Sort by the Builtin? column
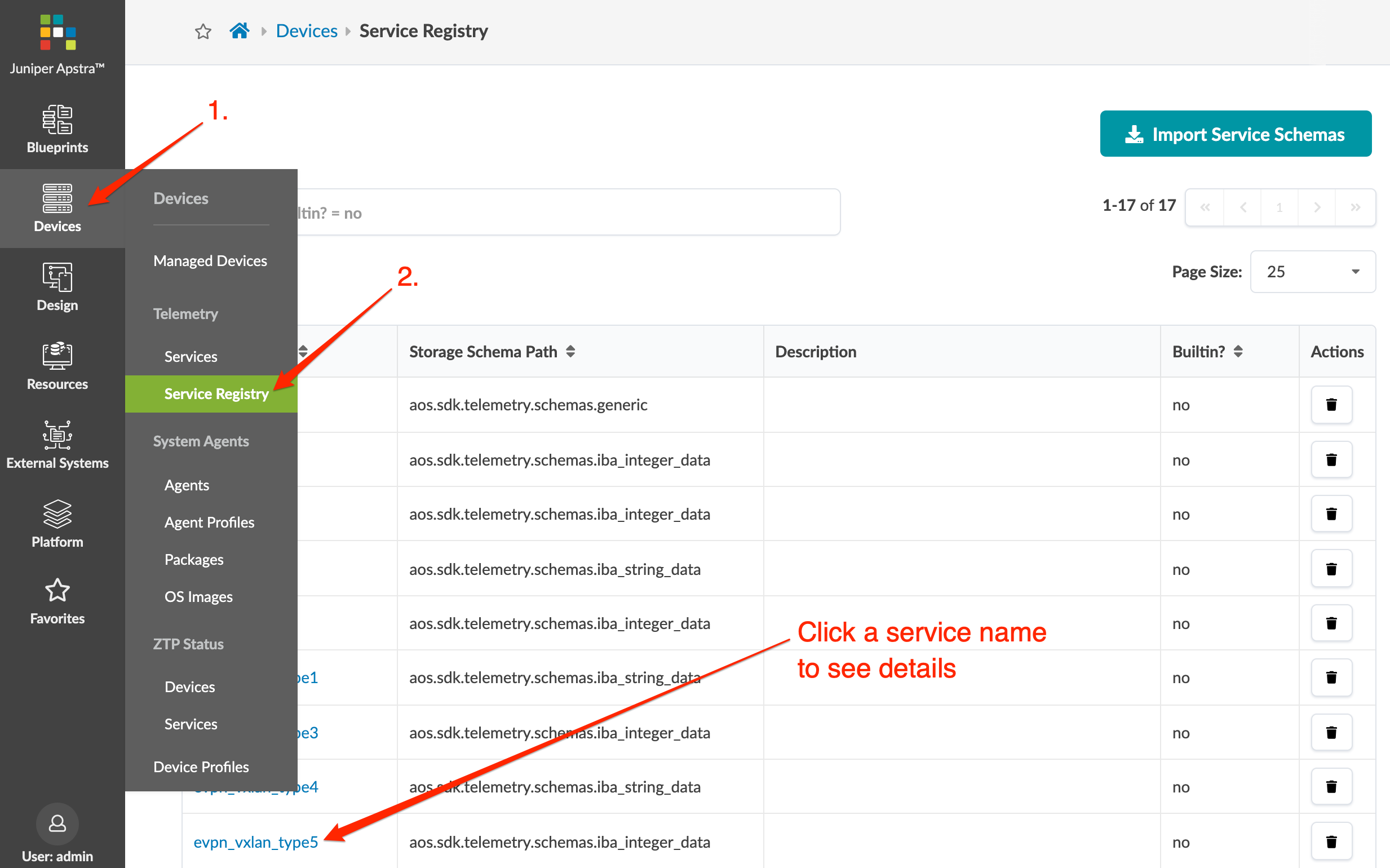This screenshot has height=868, width=1390. [1238, 351]
